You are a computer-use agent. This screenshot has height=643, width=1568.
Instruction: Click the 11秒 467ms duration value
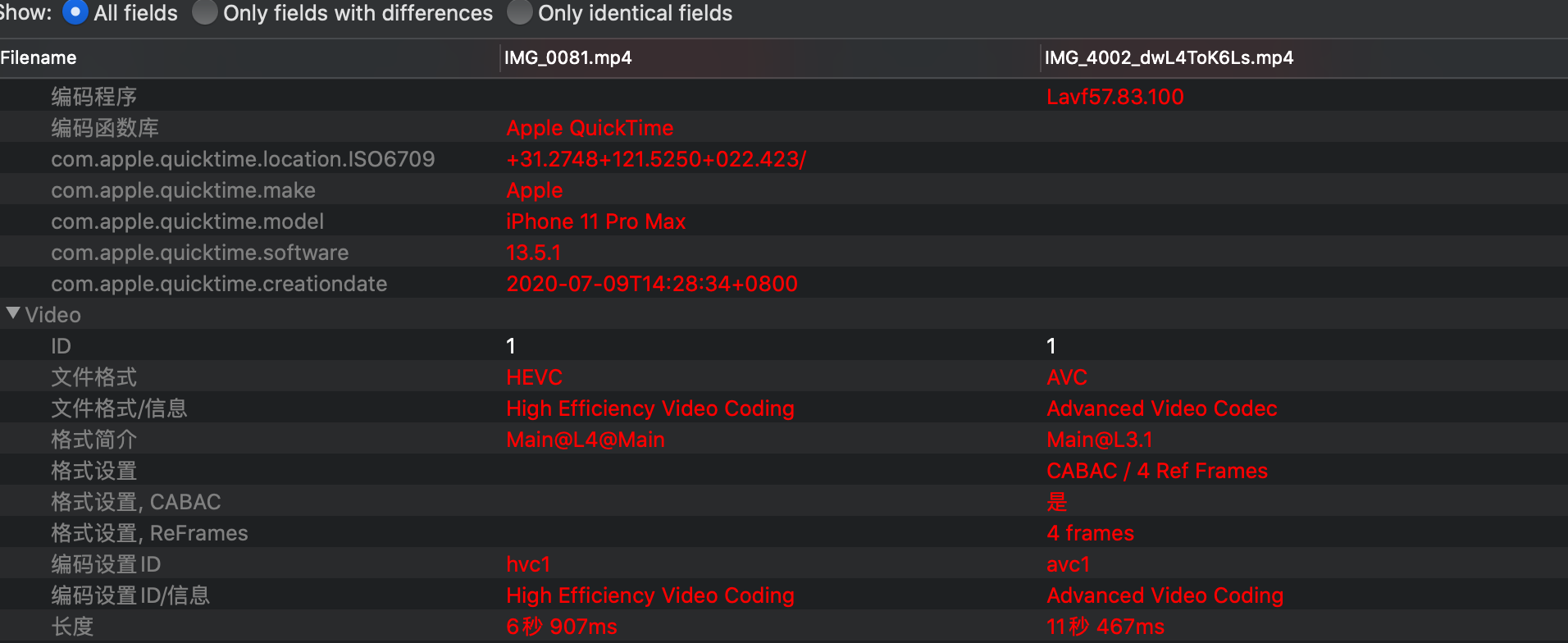click(x=1105, y=627)
